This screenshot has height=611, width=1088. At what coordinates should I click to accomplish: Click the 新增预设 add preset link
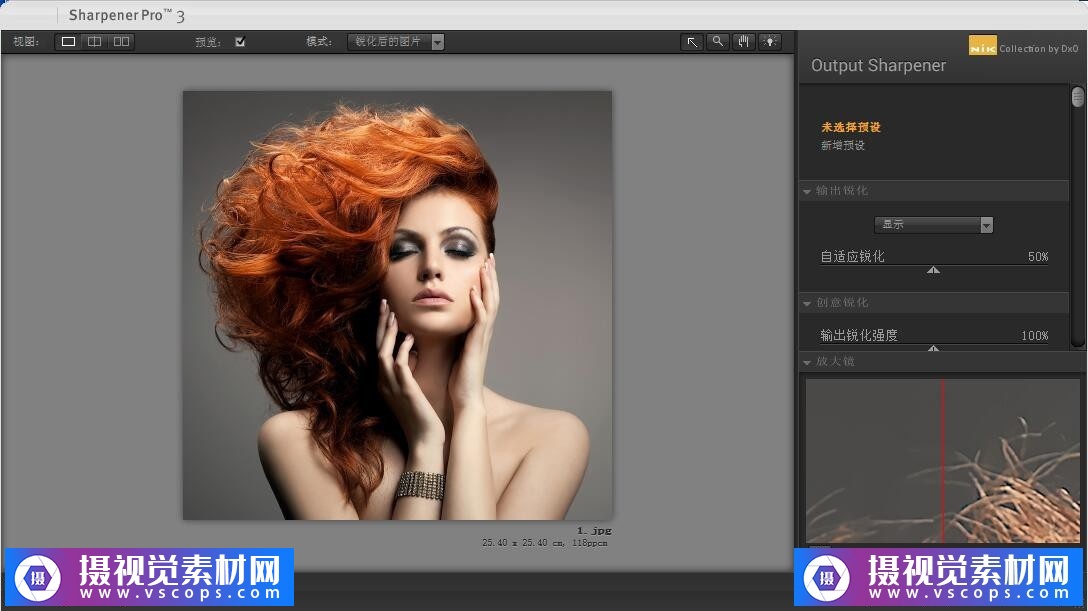click(x=843, y=146)
